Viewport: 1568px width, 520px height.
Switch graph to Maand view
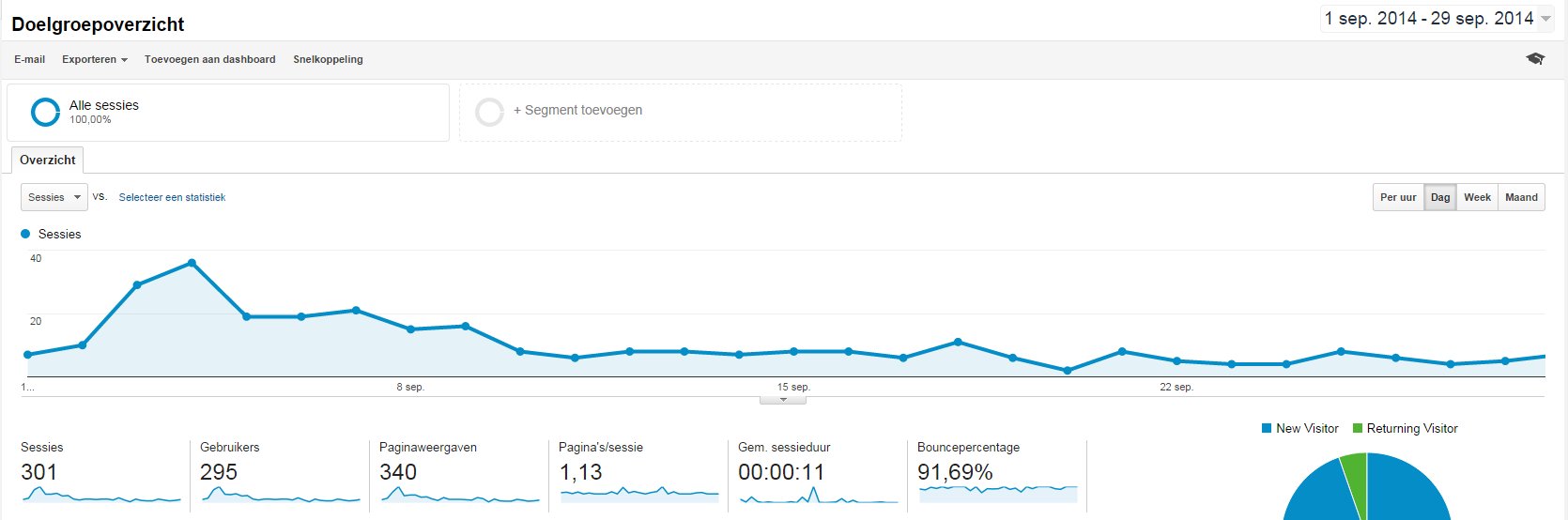(1521, 197)
